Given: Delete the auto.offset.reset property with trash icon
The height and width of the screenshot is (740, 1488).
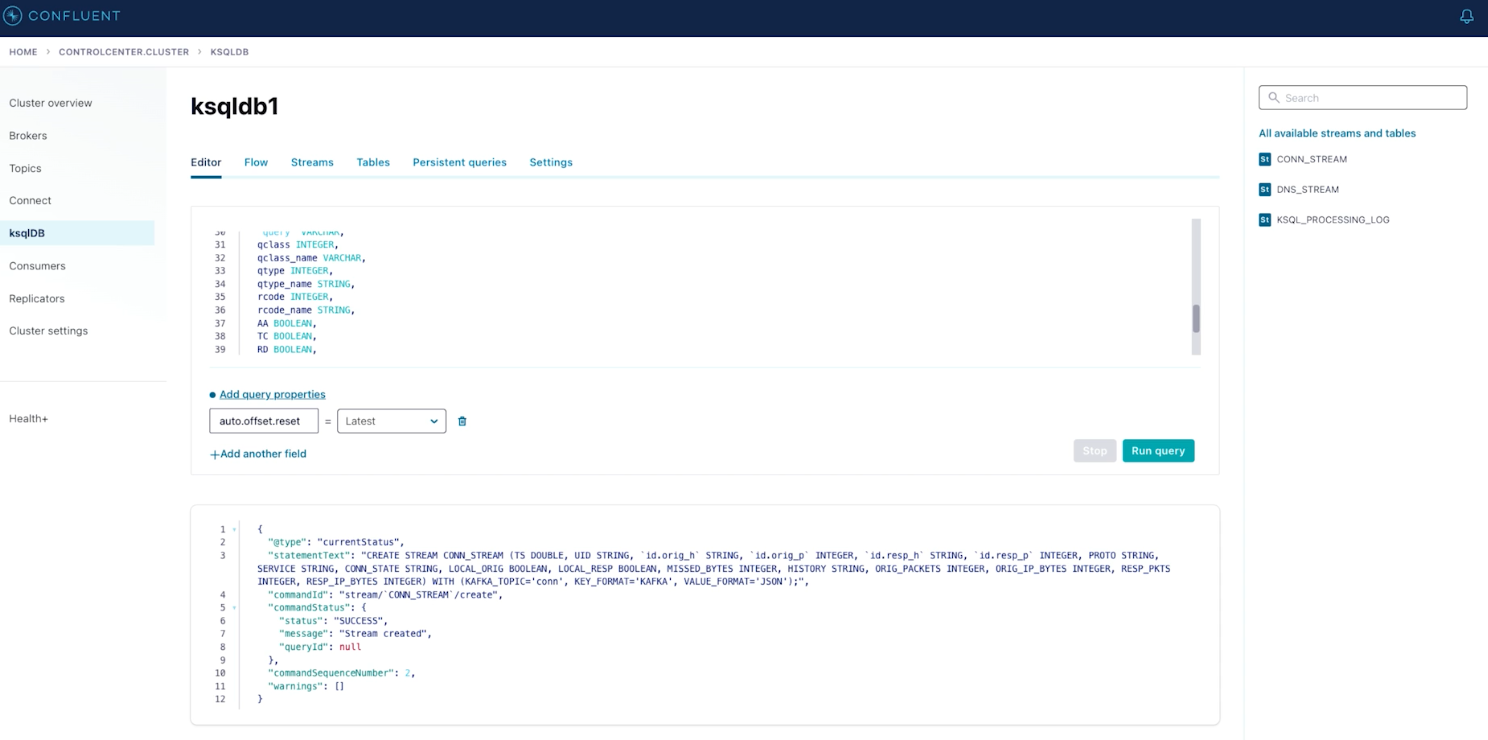Looking at the screenshot, I should click(x=462, y=421).
